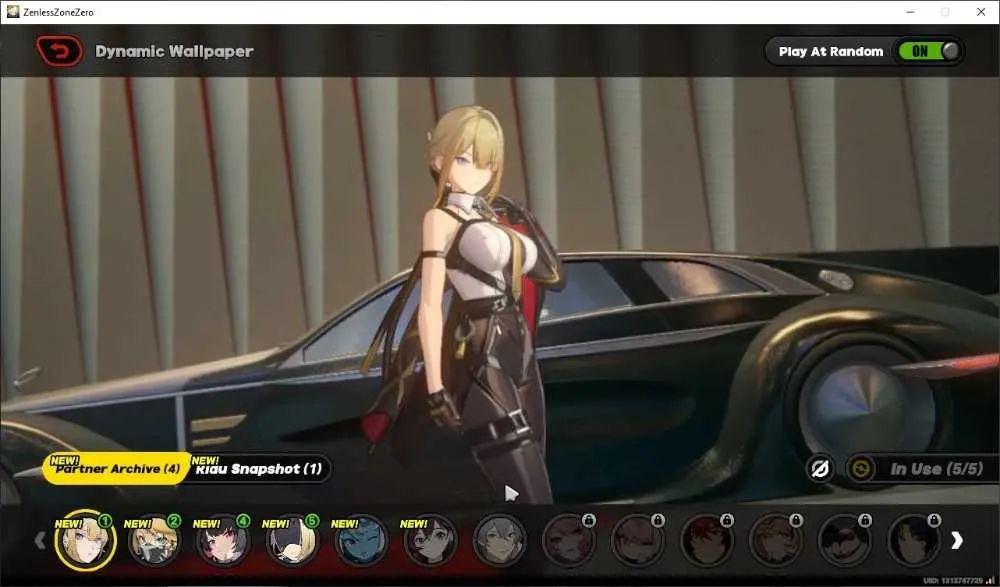The image size is (1000, 587).
Task: Select the blonde avatar numbered 1
Action: pyautogui.click(x=85, y=540)
